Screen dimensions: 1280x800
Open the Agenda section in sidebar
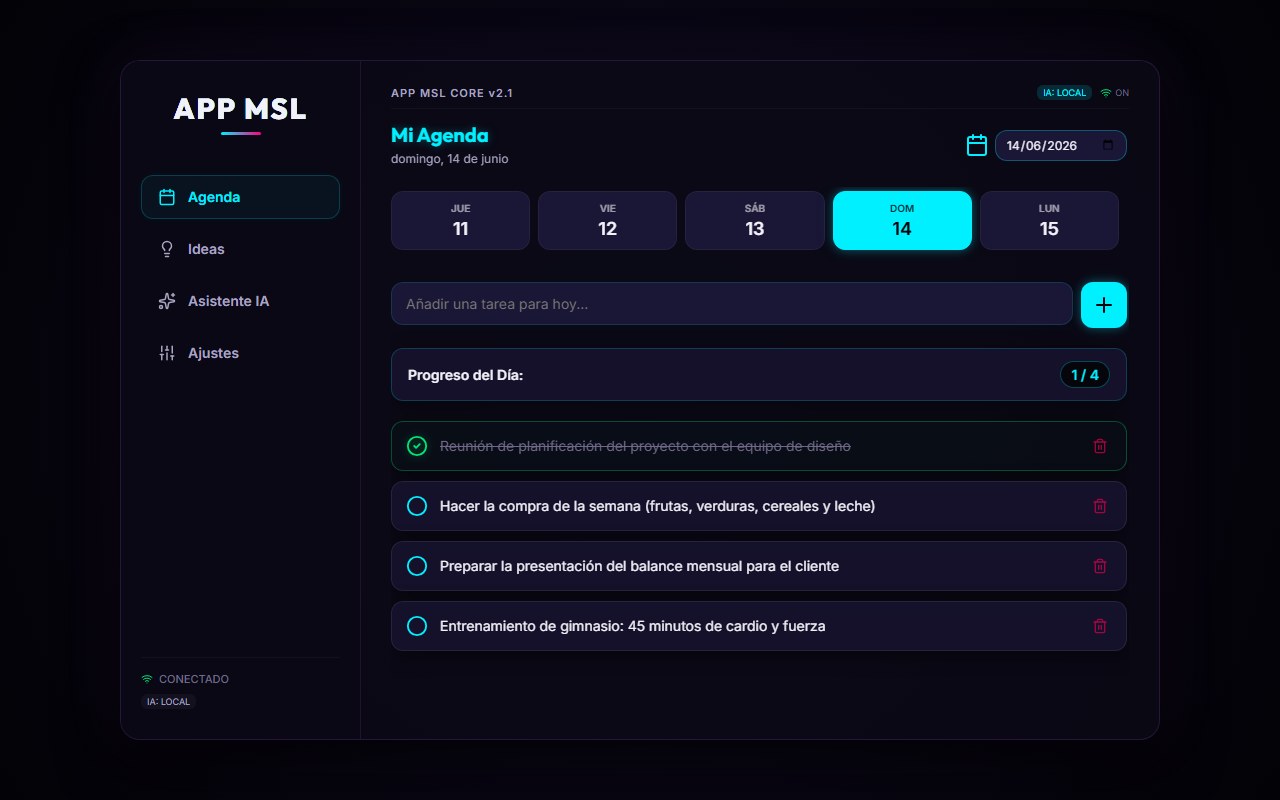tap(240, 197)
